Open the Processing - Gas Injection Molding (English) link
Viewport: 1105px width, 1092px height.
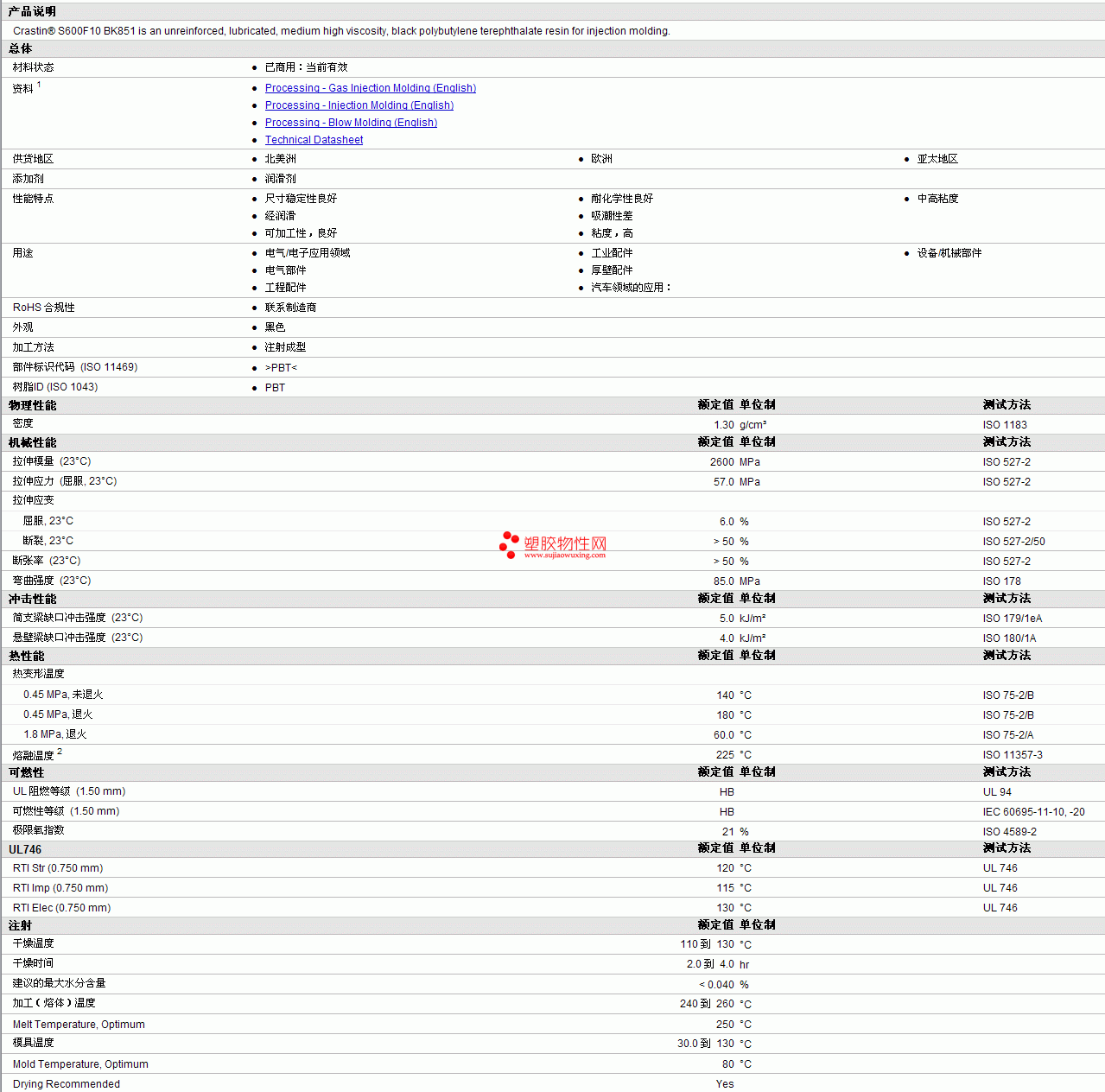[x=371, y=88]
